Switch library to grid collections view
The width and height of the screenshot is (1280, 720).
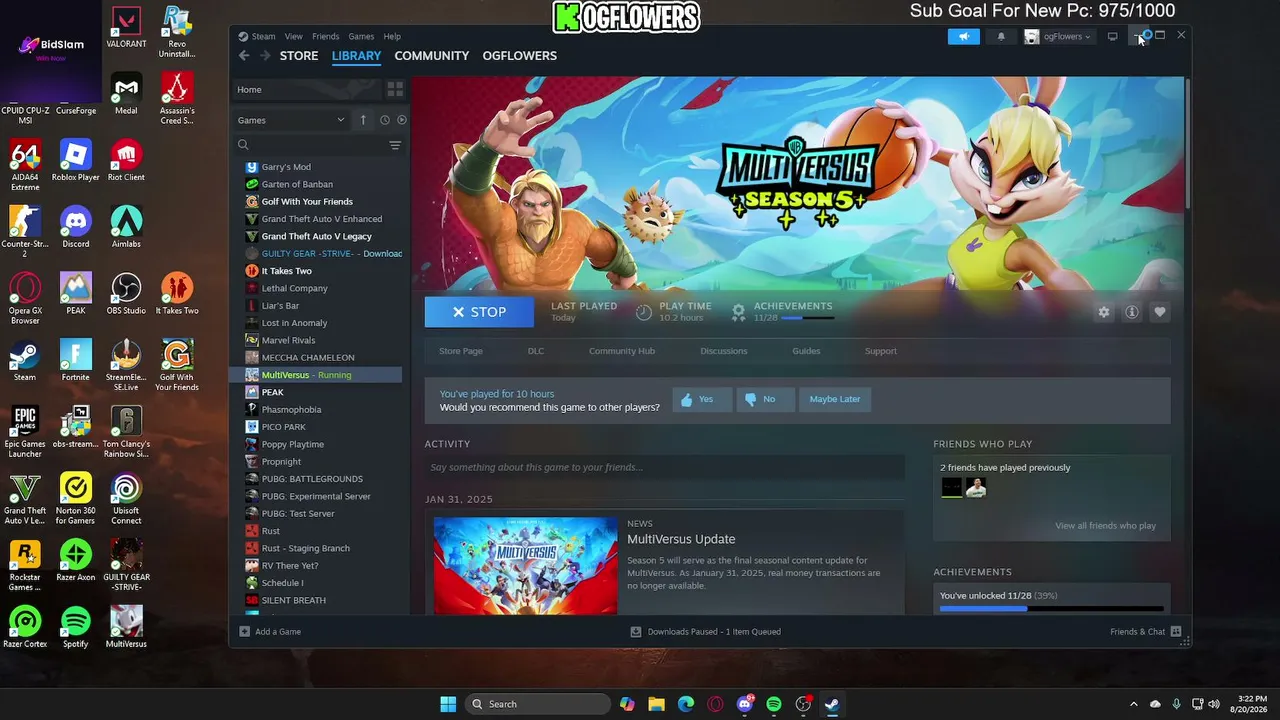click(395, 89)
